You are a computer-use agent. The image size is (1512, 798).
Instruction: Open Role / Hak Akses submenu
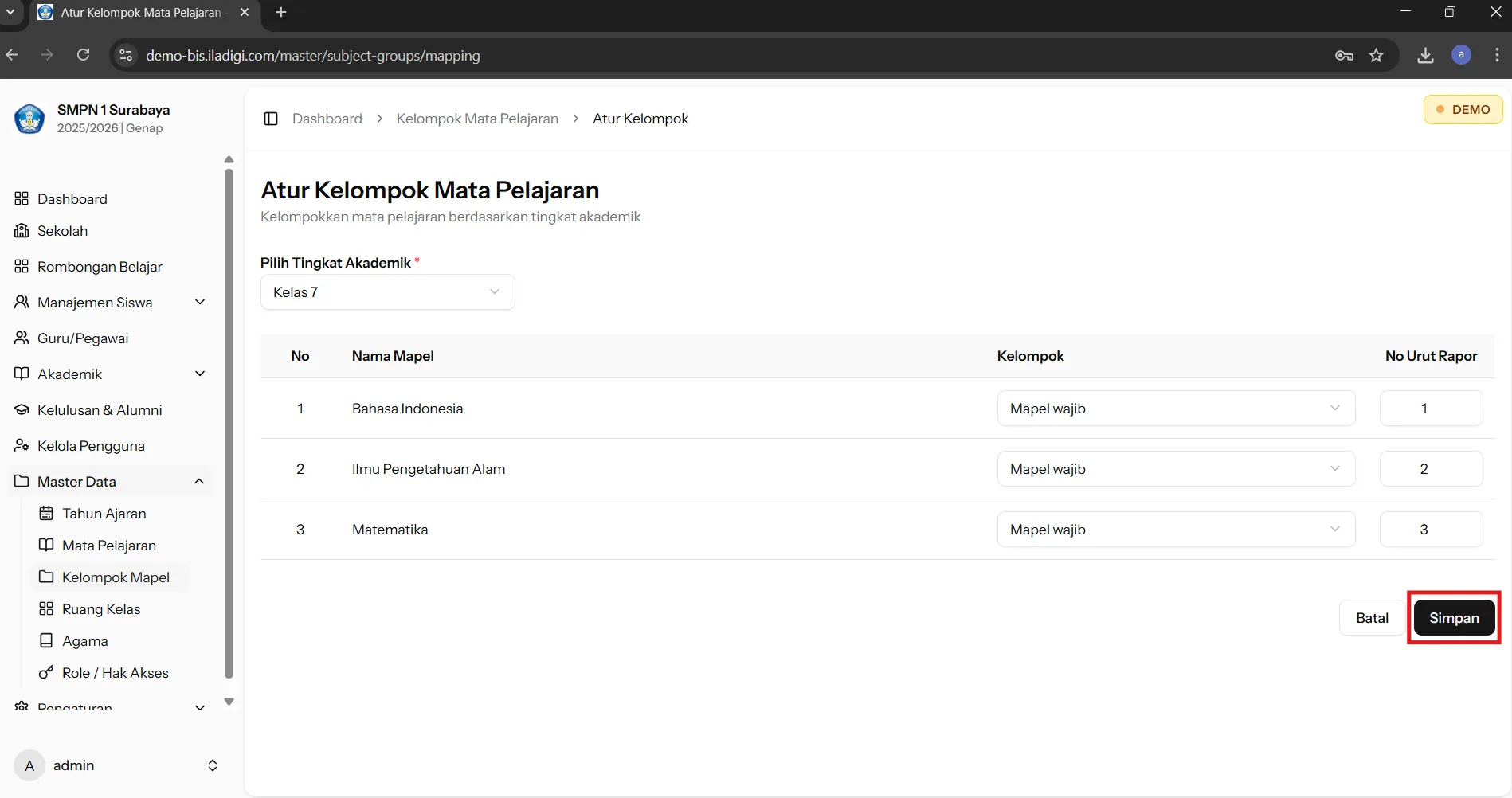[x=116, y=673]
